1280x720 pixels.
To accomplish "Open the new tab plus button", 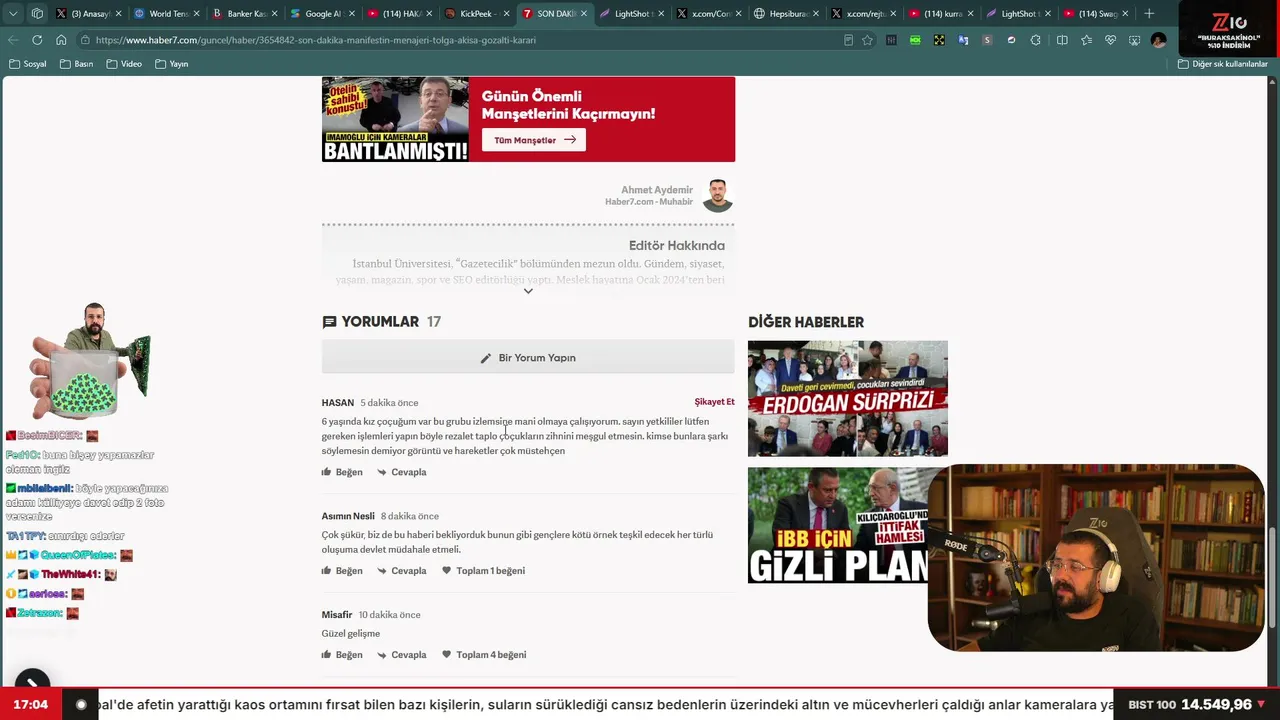I will point(1149,14).
